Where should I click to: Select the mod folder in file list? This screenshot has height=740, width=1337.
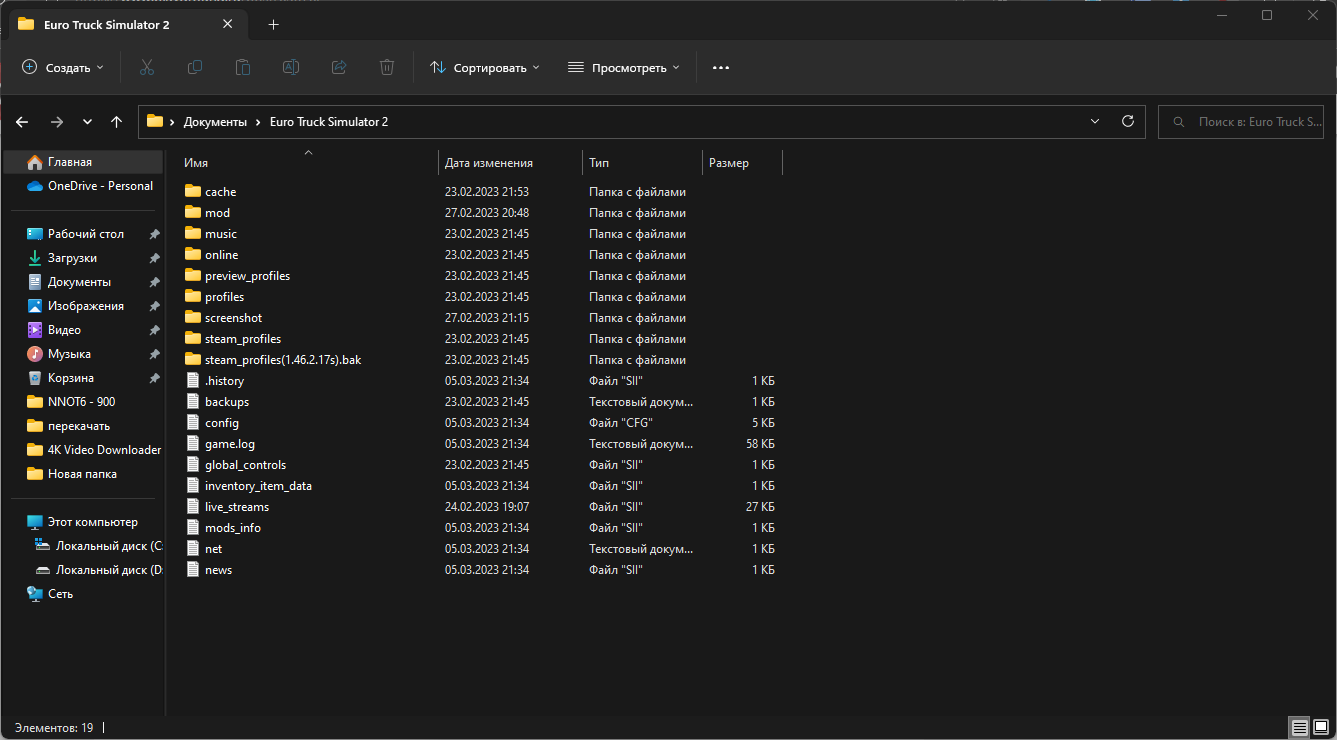point(217,213)
